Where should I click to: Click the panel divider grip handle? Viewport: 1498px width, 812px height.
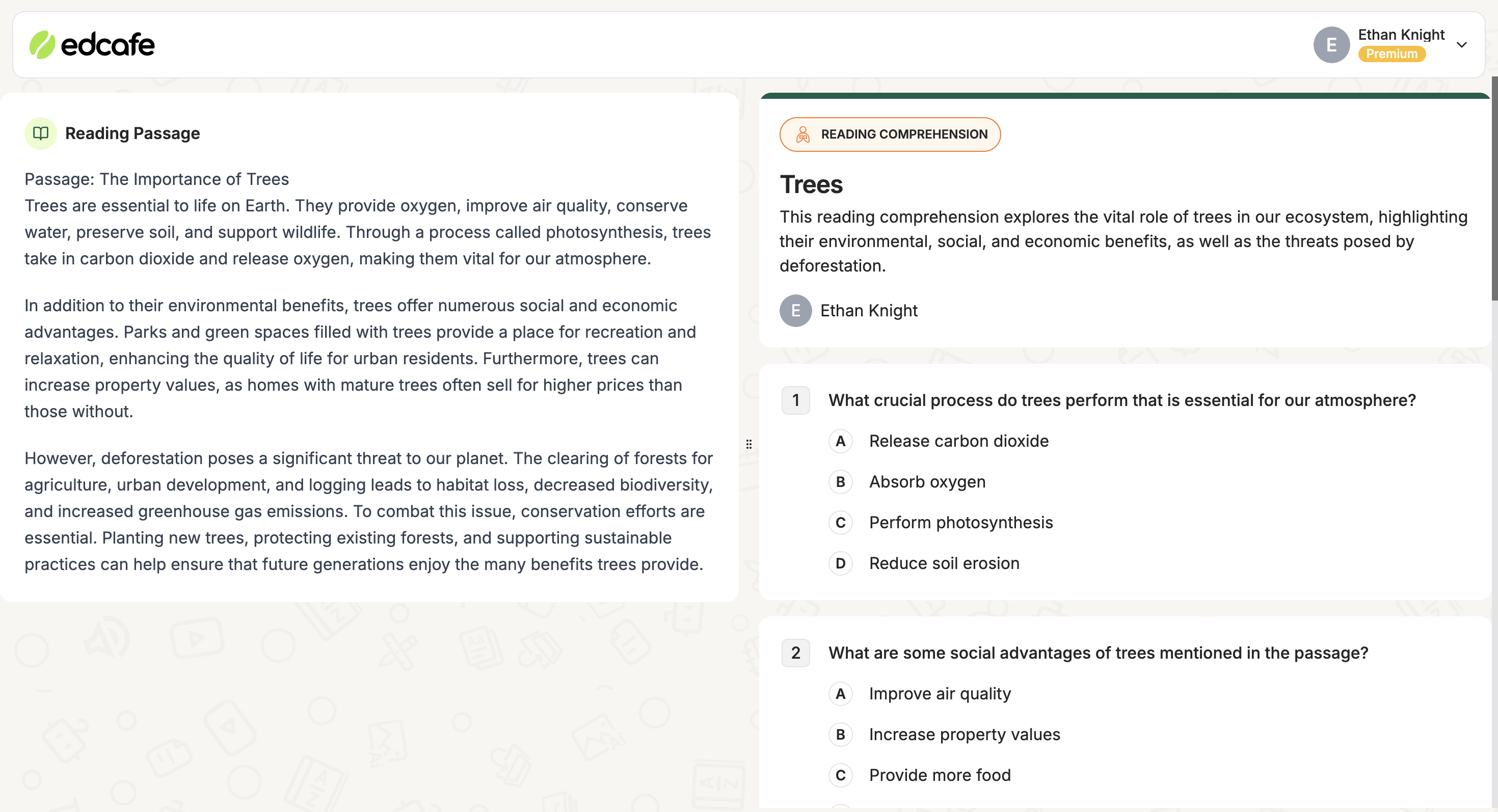pyautogui.click(x=749, y=444)
